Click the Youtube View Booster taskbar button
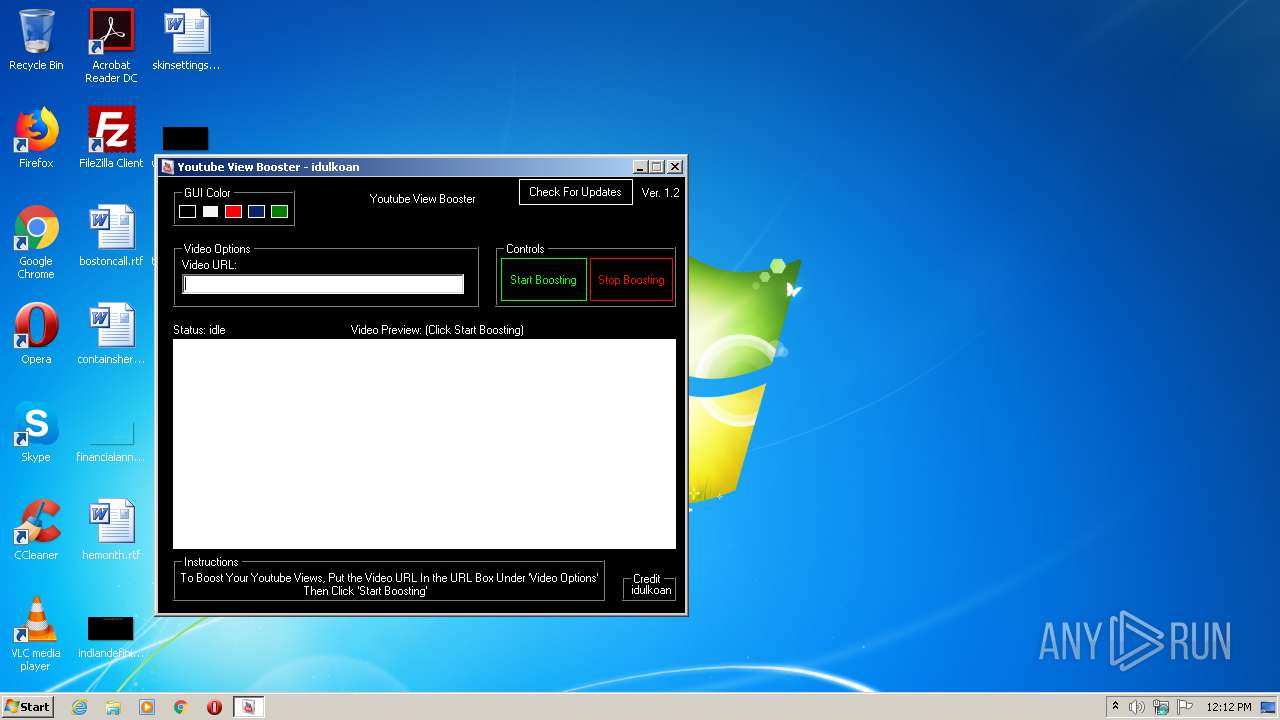Image resolution: width=1280 pixels, height=720 pixels. tap(249, 707)
